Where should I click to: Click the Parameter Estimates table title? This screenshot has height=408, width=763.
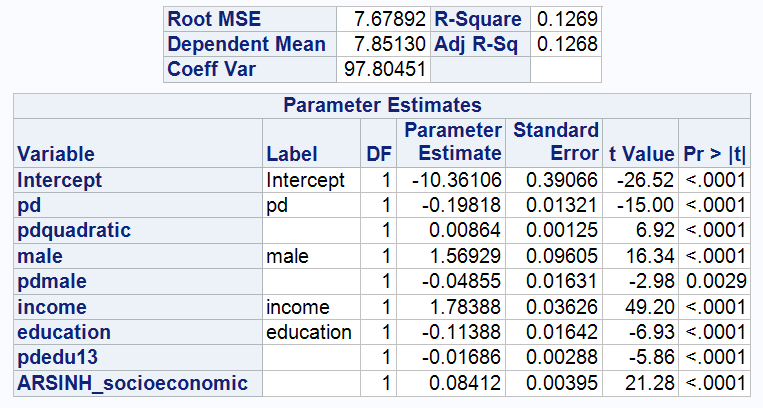(381, 105)
